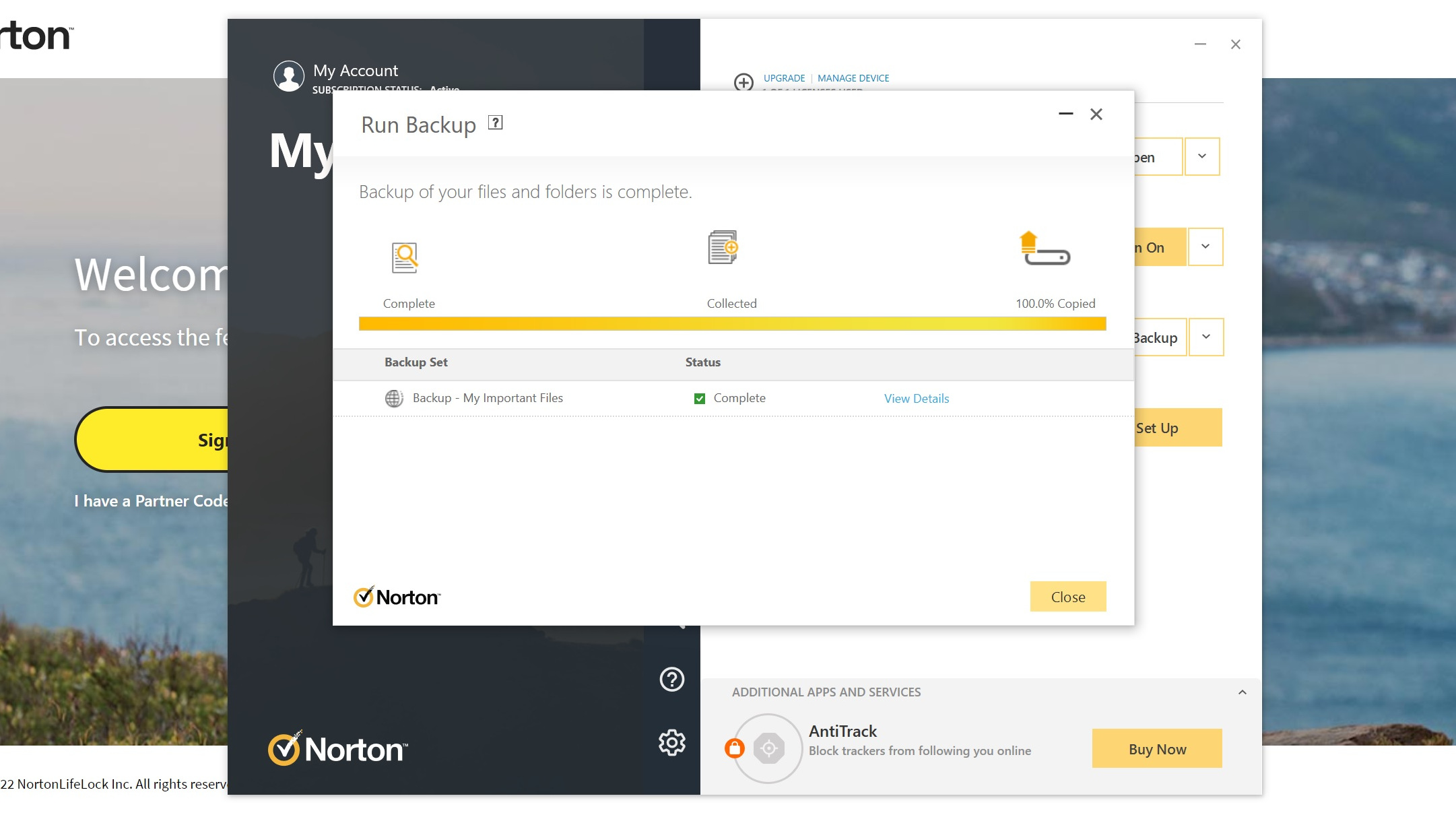This screenshot has width=1456, height=819.
Task: Open the My Account profile icon
Action: (x=289, y=76)
